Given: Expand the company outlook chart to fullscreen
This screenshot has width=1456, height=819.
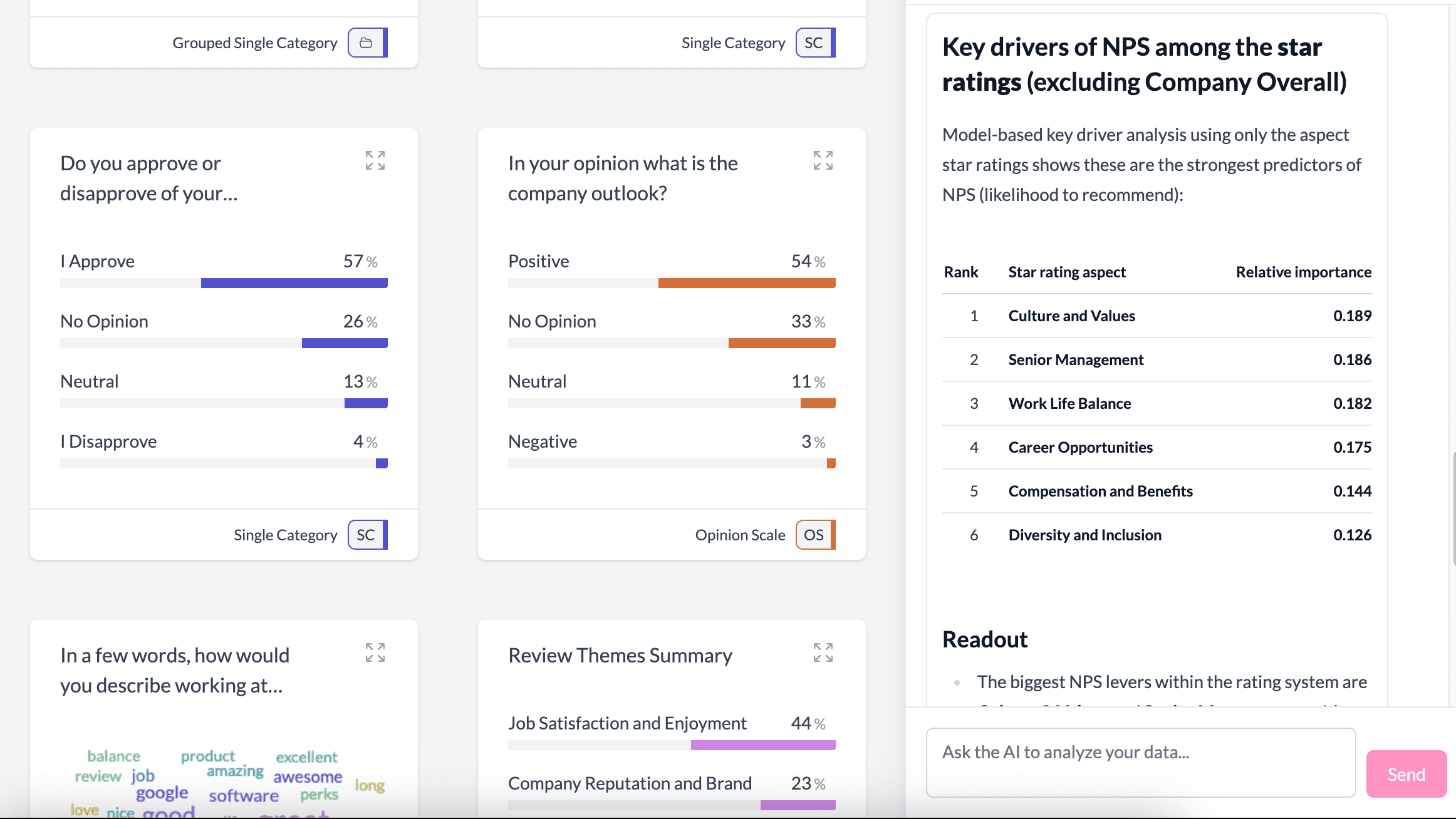Looking at the screenshot, I should click(822, 161).
